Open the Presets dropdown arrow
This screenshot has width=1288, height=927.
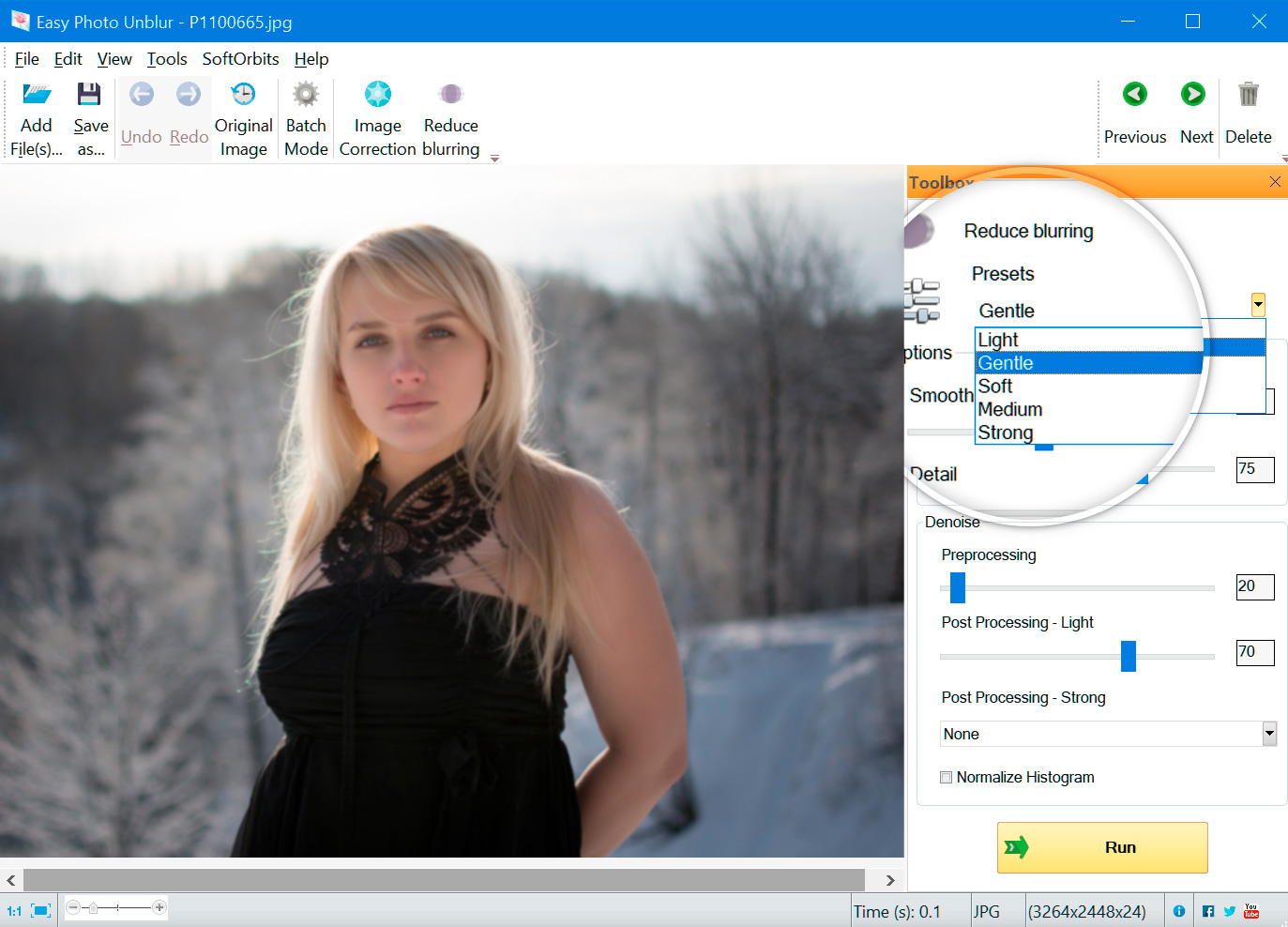click(x=1258, y=304)
